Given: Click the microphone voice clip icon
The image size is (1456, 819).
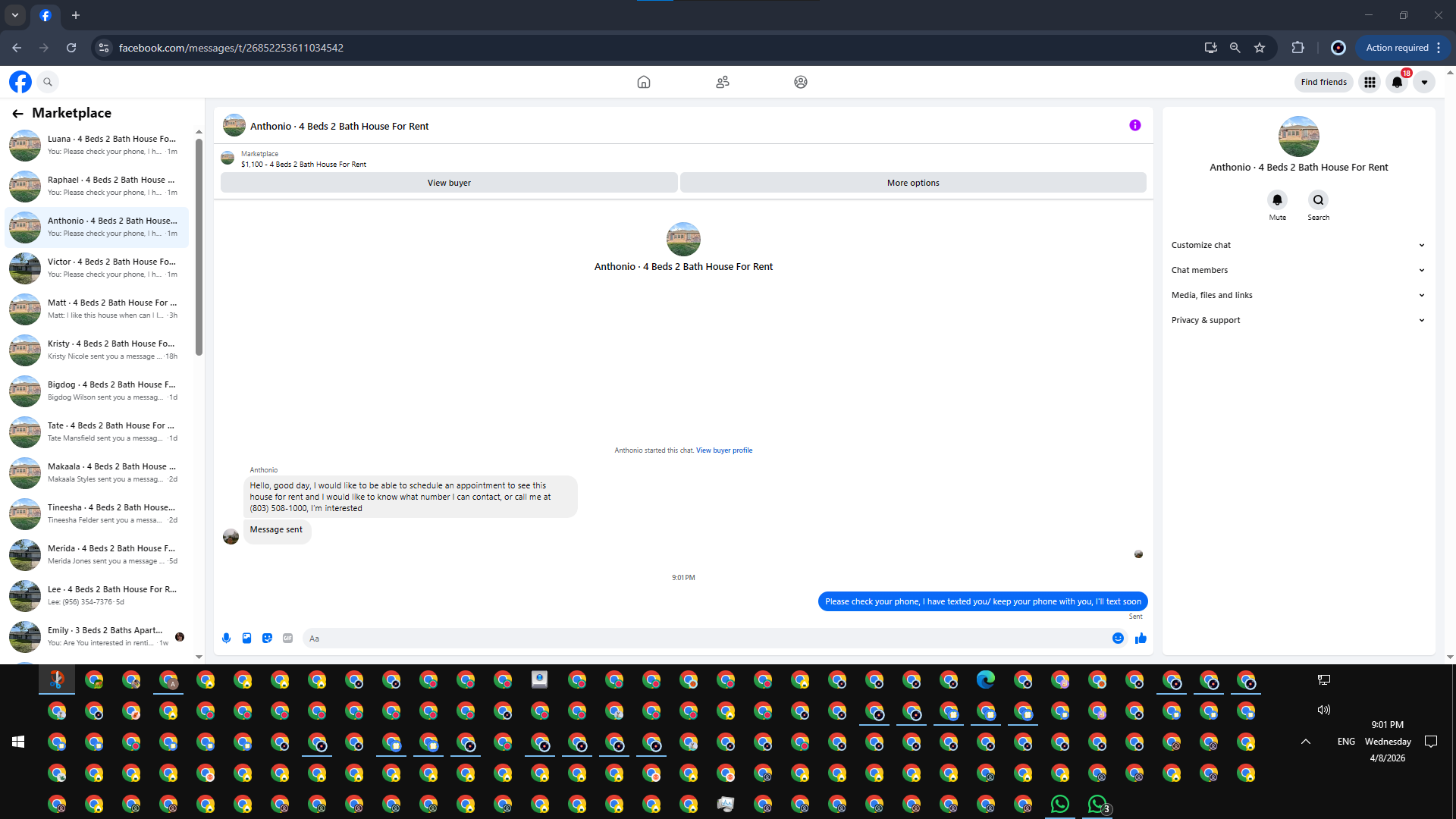Looking at the screenshot, I should click(x=226, y=639).
